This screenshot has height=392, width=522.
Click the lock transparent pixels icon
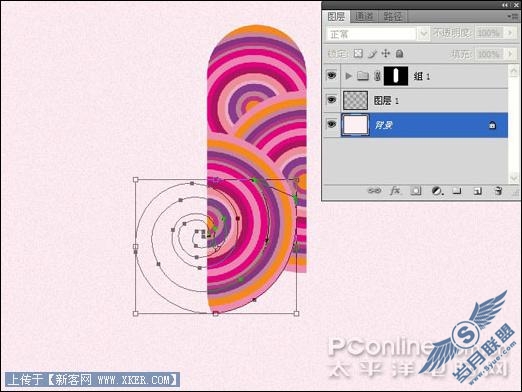(358, 54)
